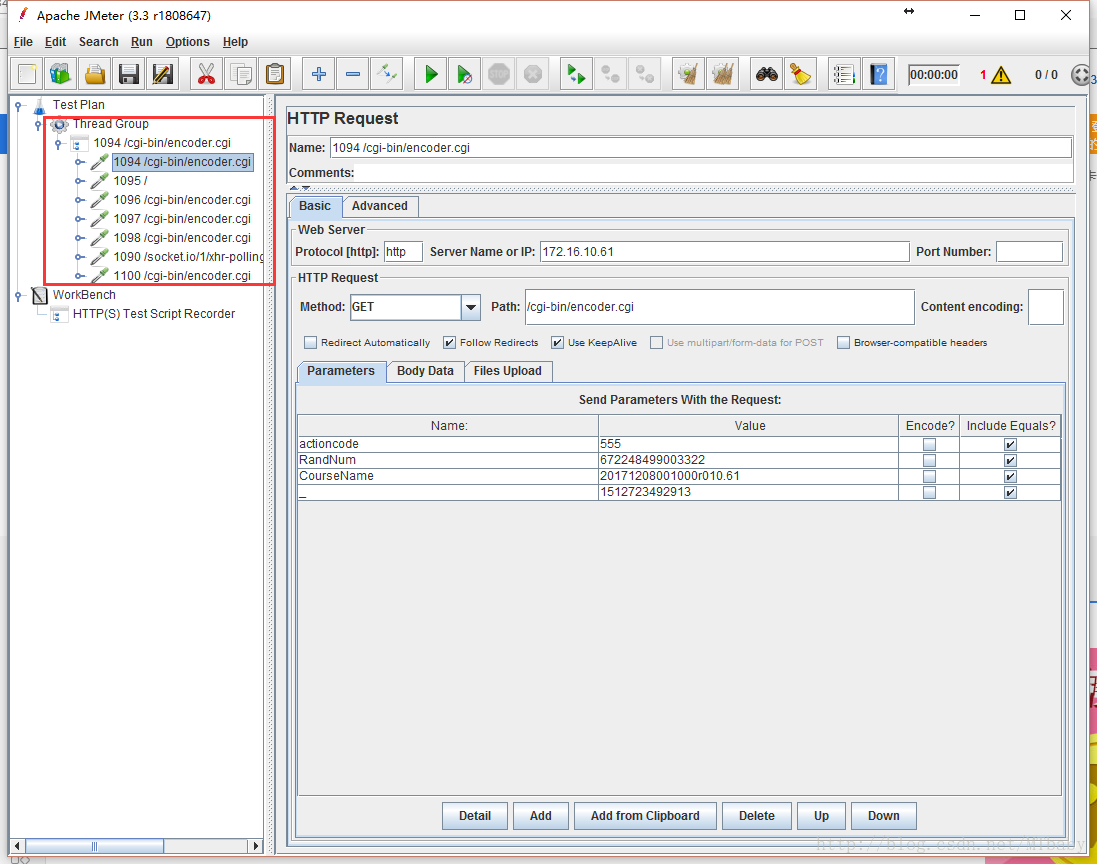Click the Save As pencil icon
The image size is (1097, 864).
point(163,74)
